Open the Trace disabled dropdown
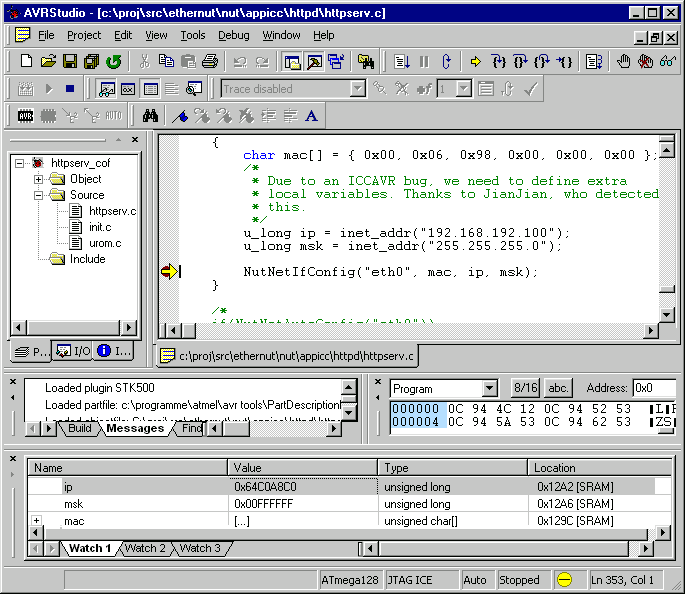Screen dimensions: 685x594 click(358, 89)
